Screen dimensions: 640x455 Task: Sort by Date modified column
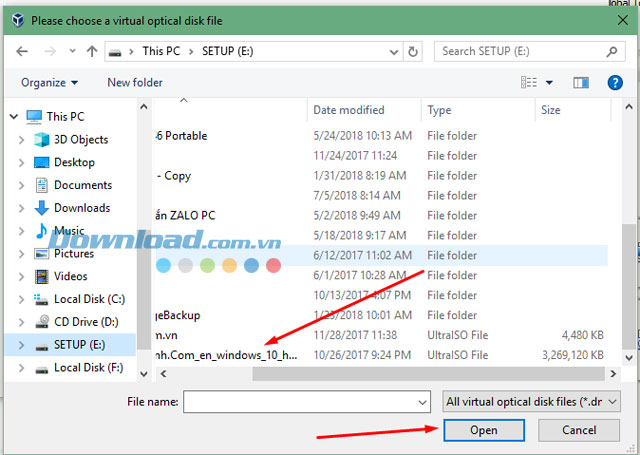click(349, 110)
